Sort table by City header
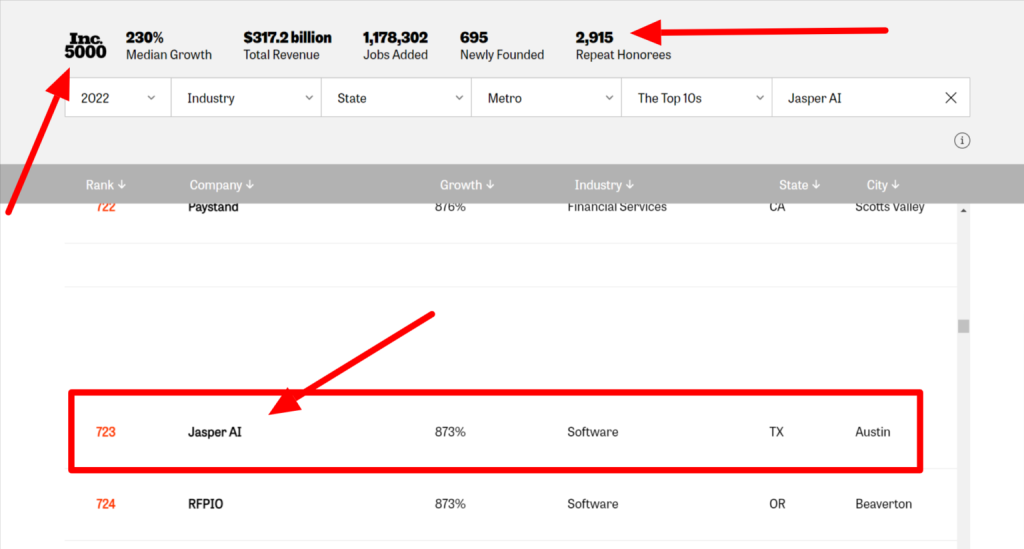 click(883, 185)
